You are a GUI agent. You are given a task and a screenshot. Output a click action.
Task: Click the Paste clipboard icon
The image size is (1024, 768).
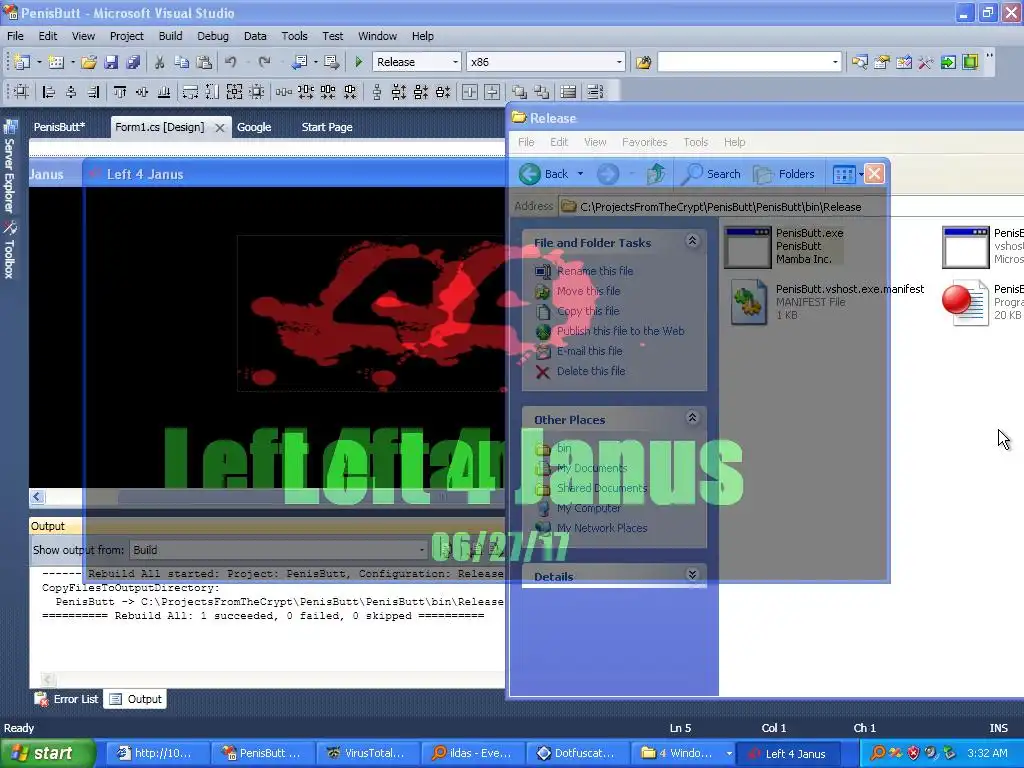pos(204,62)
